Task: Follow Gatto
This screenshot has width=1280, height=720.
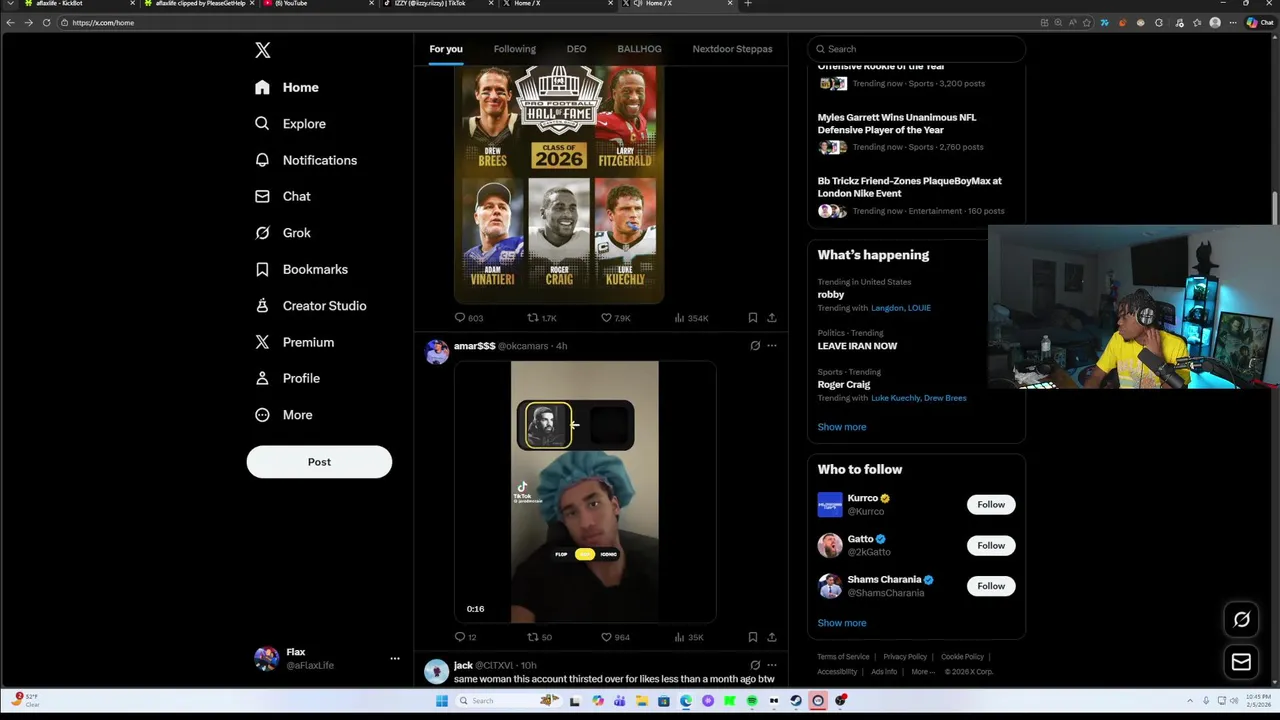Action: point(991,546)
